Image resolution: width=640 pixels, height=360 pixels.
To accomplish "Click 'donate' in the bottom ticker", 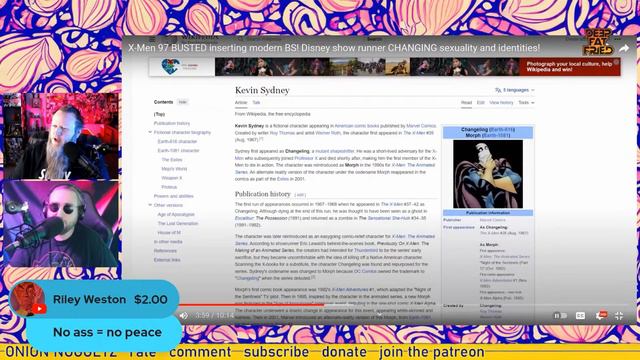I will tap(344, 352).
